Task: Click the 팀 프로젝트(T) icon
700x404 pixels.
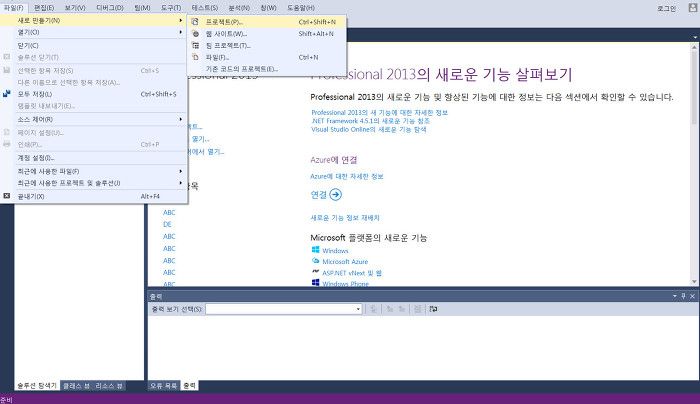Action: click(196, 46)
